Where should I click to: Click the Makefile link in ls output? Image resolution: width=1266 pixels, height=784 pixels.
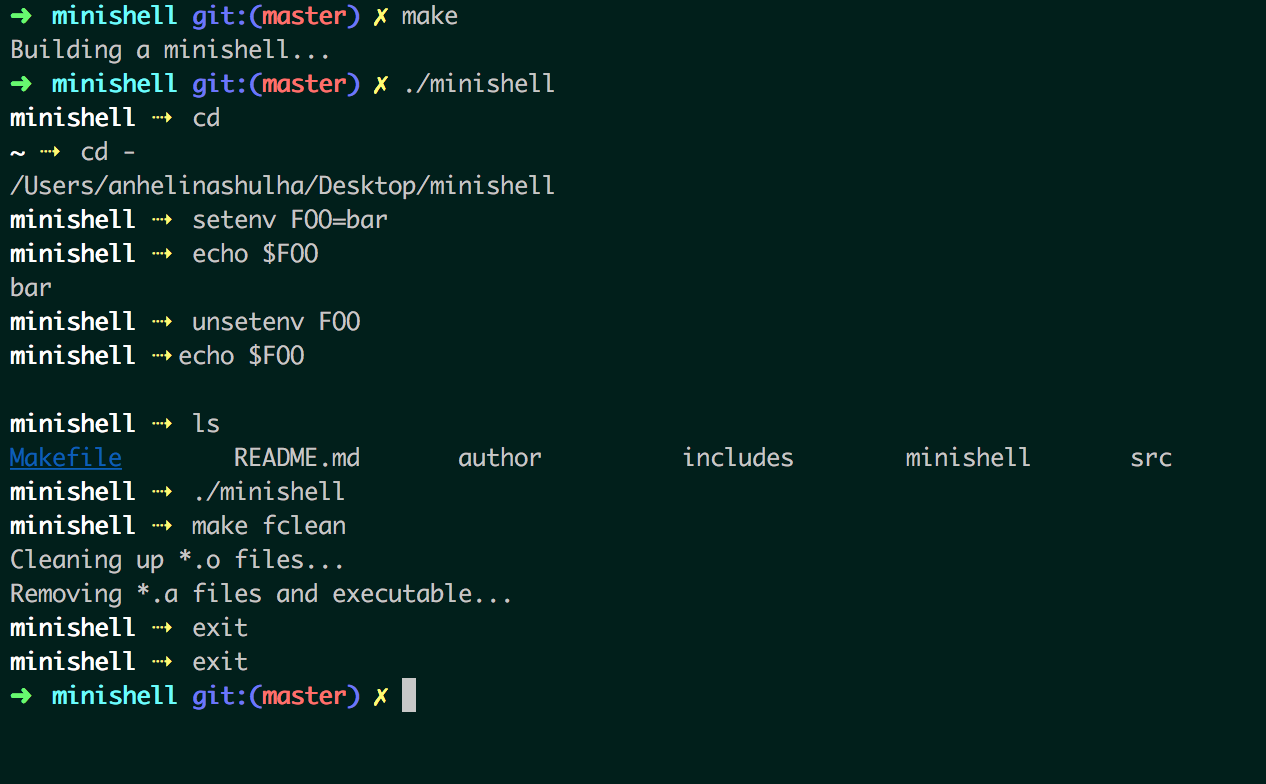[66, 458]
